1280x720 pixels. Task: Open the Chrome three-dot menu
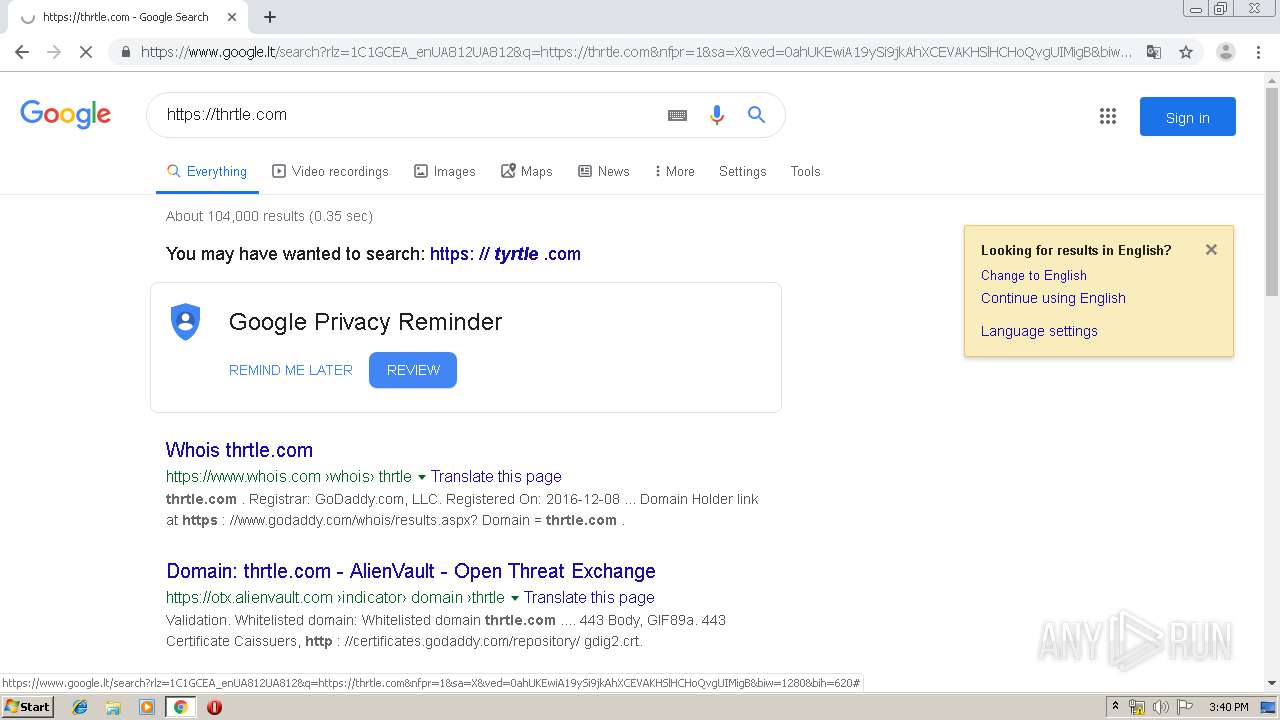(x=1258, y=52)
